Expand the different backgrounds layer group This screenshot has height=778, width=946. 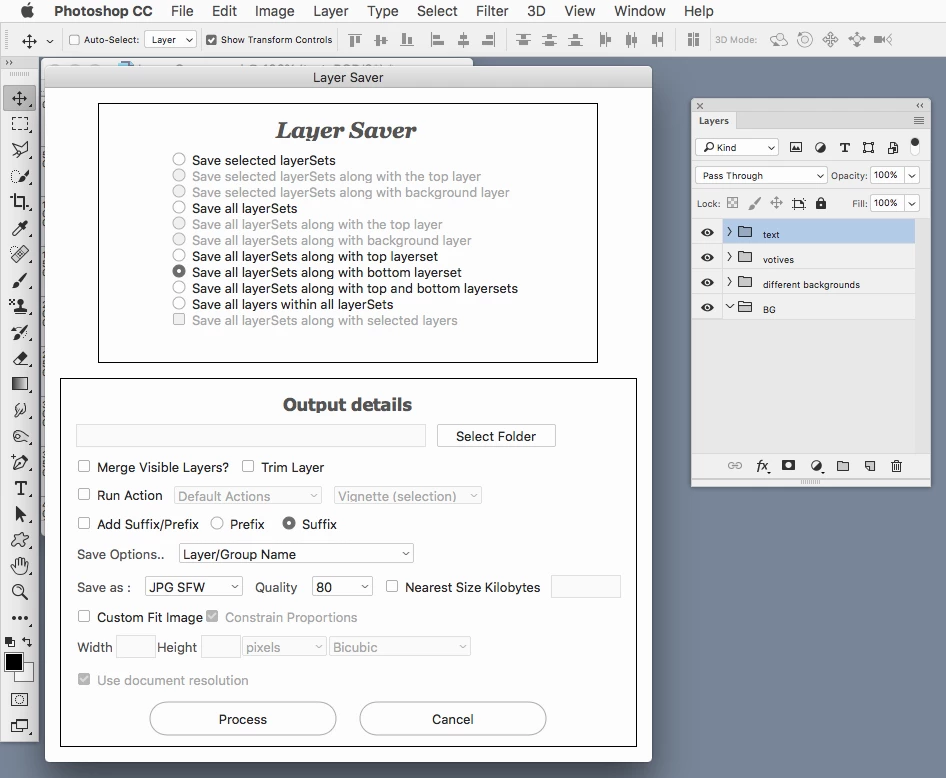729,282
